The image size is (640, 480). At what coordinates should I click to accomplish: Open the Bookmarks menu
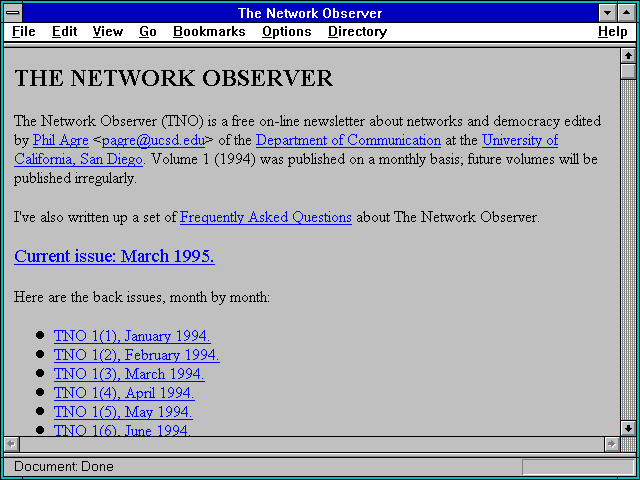(x=209, y=31)
